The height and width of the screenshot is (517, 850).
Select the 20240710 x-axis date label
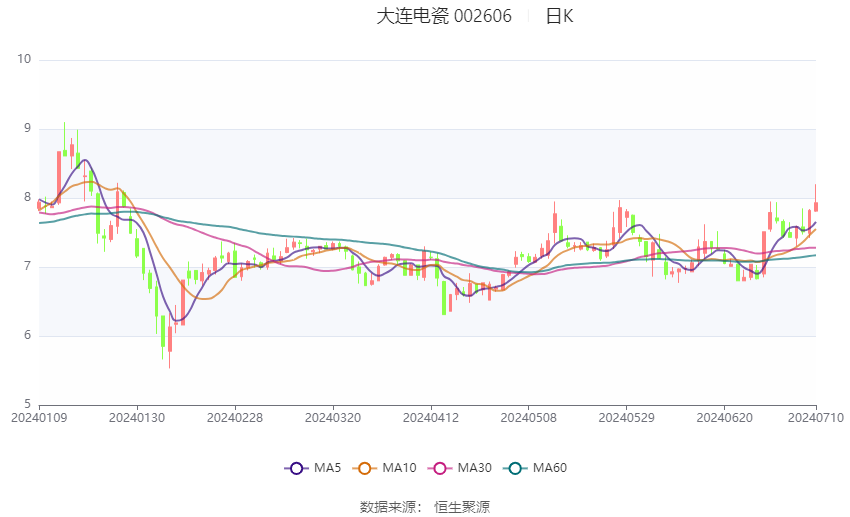click(x=816, y=418)
